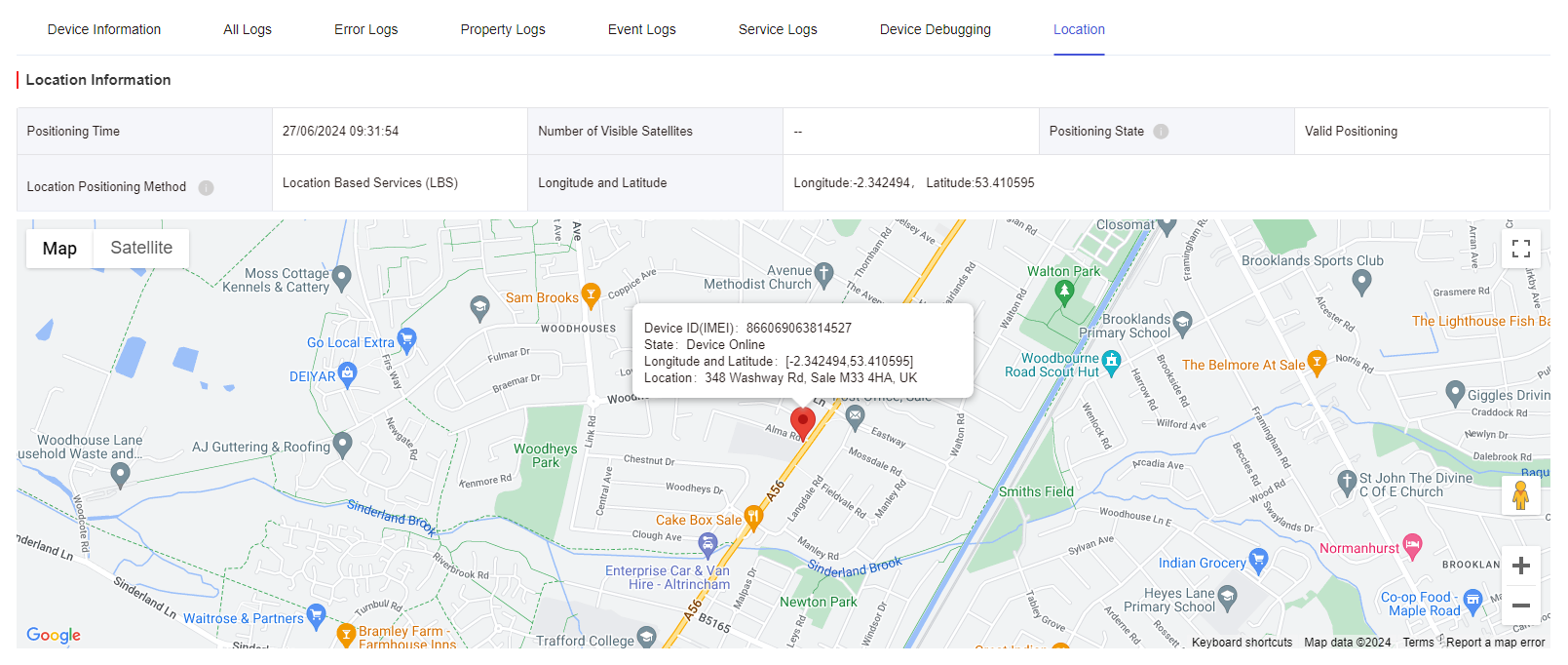
Task: Open the St John The Divine church pin
Action: (1347, 482)
